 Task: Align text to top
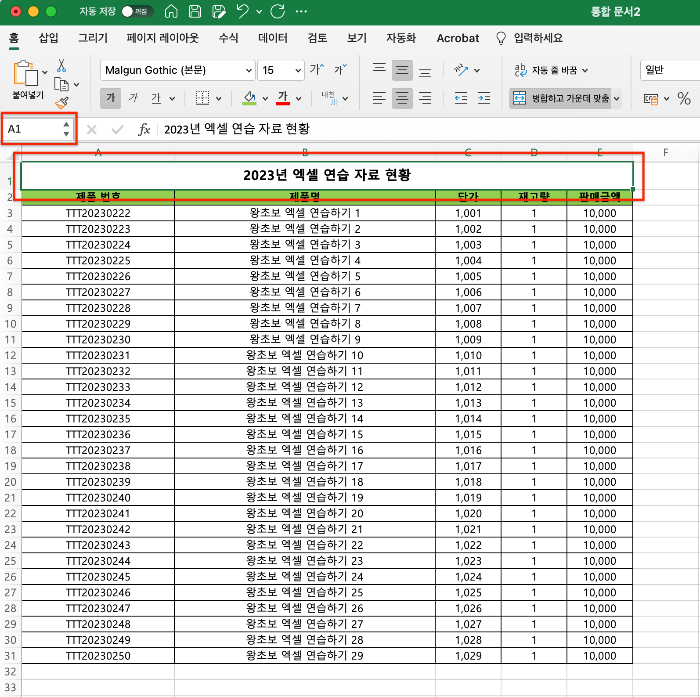point(379,70)
